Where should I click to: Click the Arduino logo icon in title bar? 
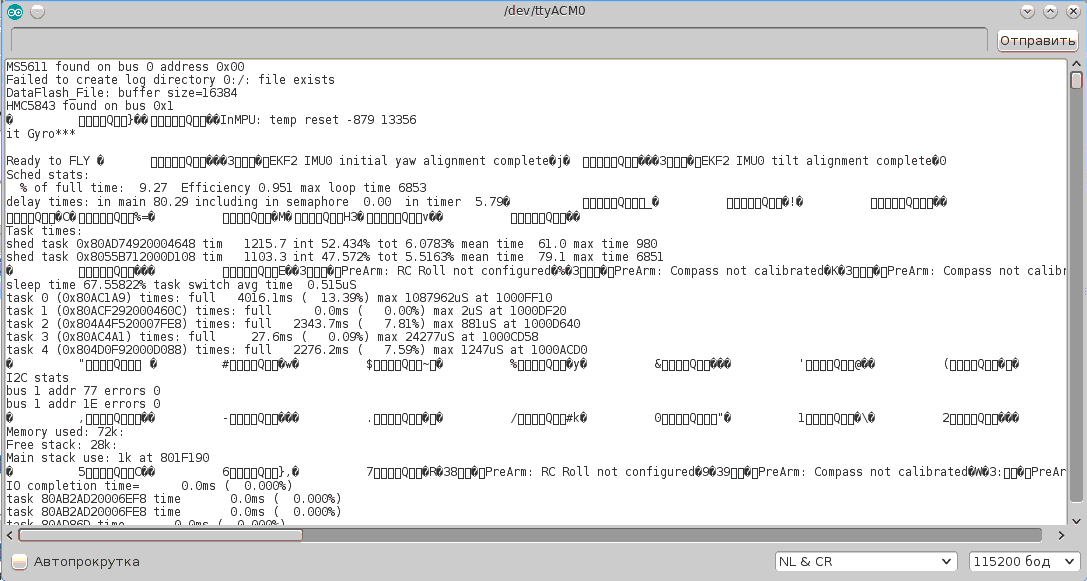click(x=14, y=11)
